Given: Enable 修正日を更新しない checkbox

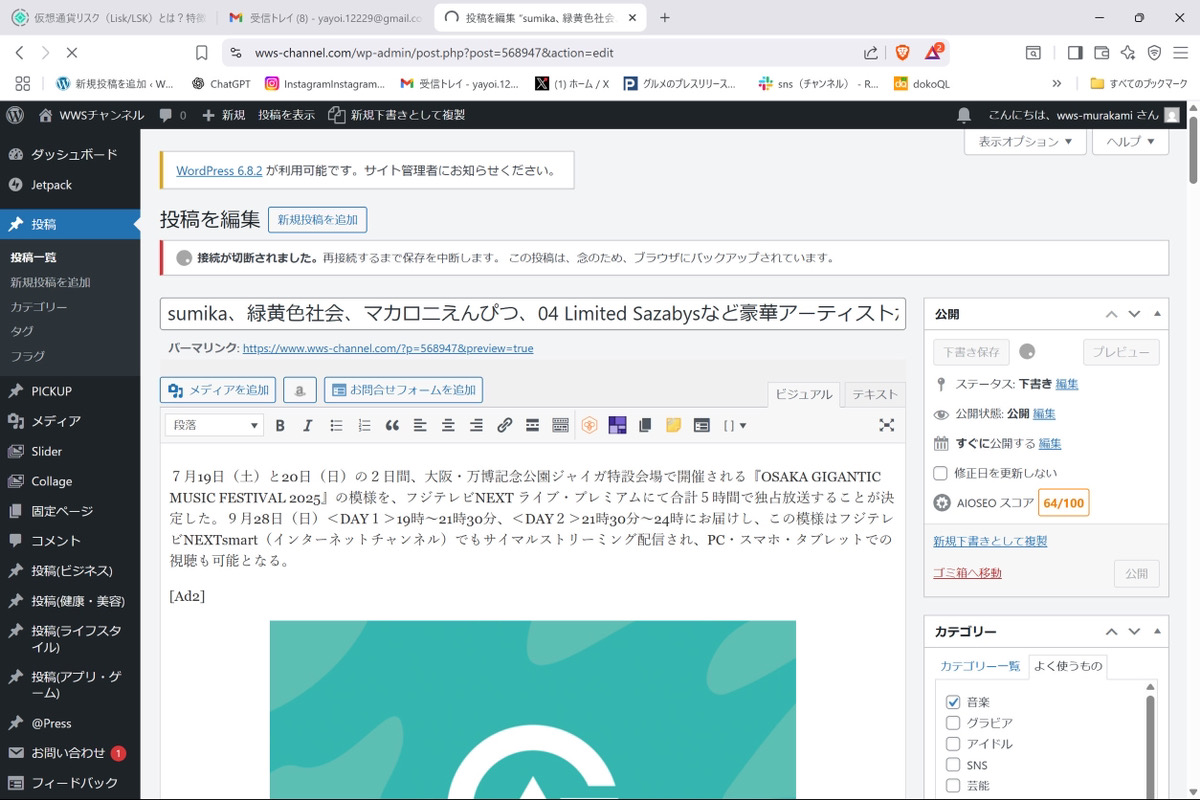Looking at the screenshot, I should click(x=940, y=473).
